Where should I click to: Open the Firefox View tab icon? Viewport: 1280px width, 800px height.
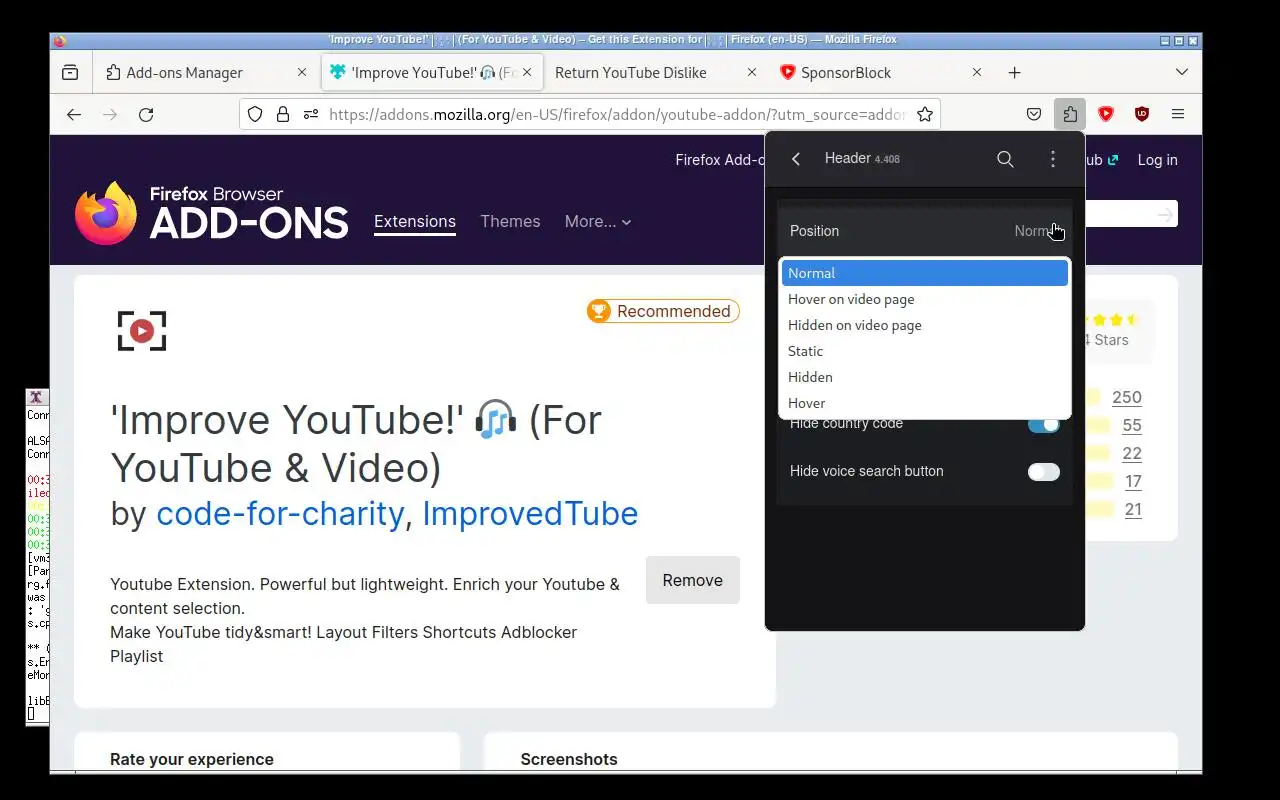click(x=70, y=72)
